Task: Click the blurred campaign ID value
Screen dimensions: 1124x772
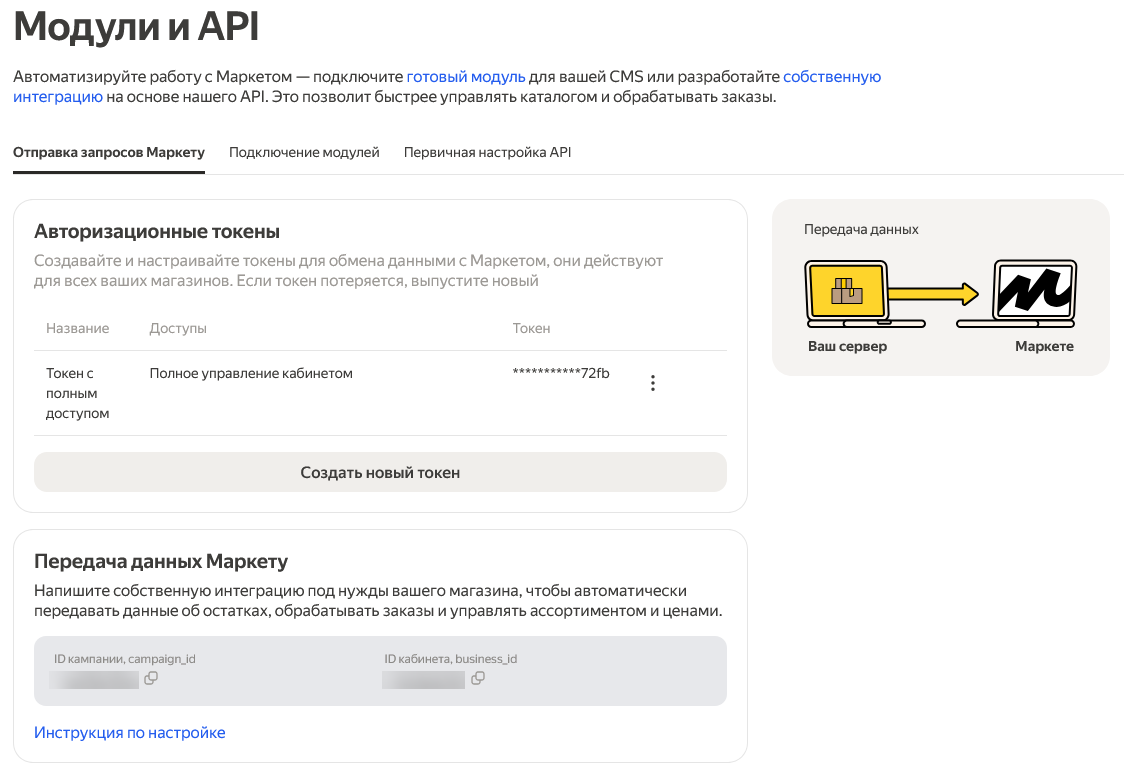Action: pos(94,680)
